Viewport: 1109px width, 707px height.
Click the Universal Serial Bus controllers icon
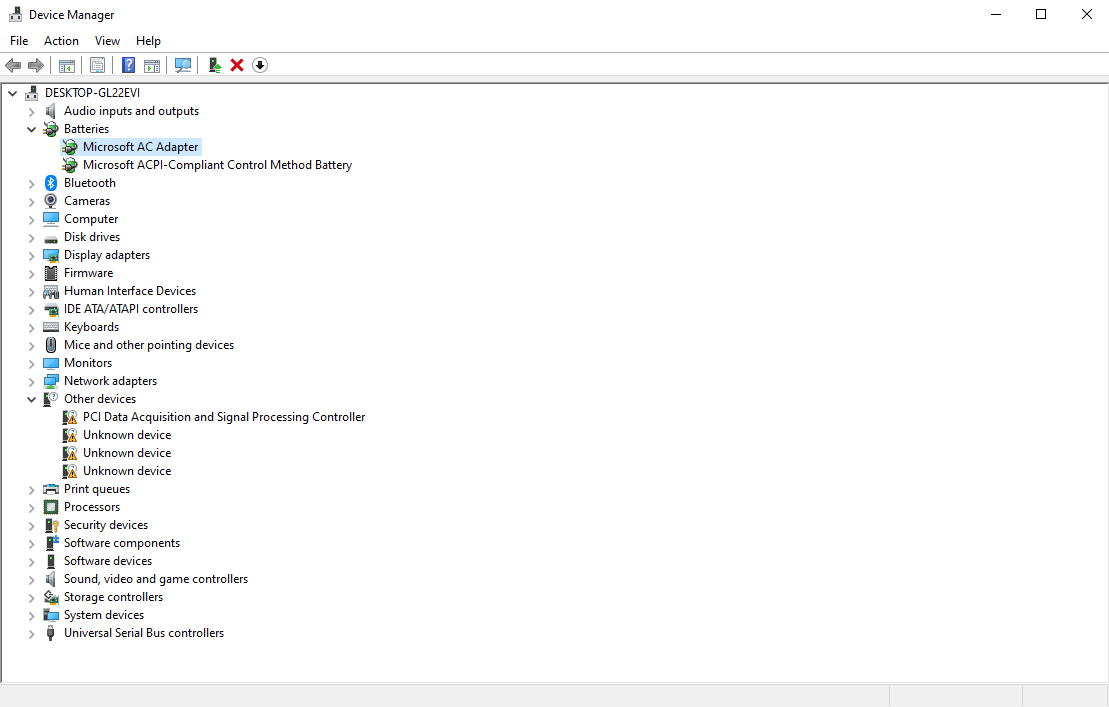[x=51, y=633]
